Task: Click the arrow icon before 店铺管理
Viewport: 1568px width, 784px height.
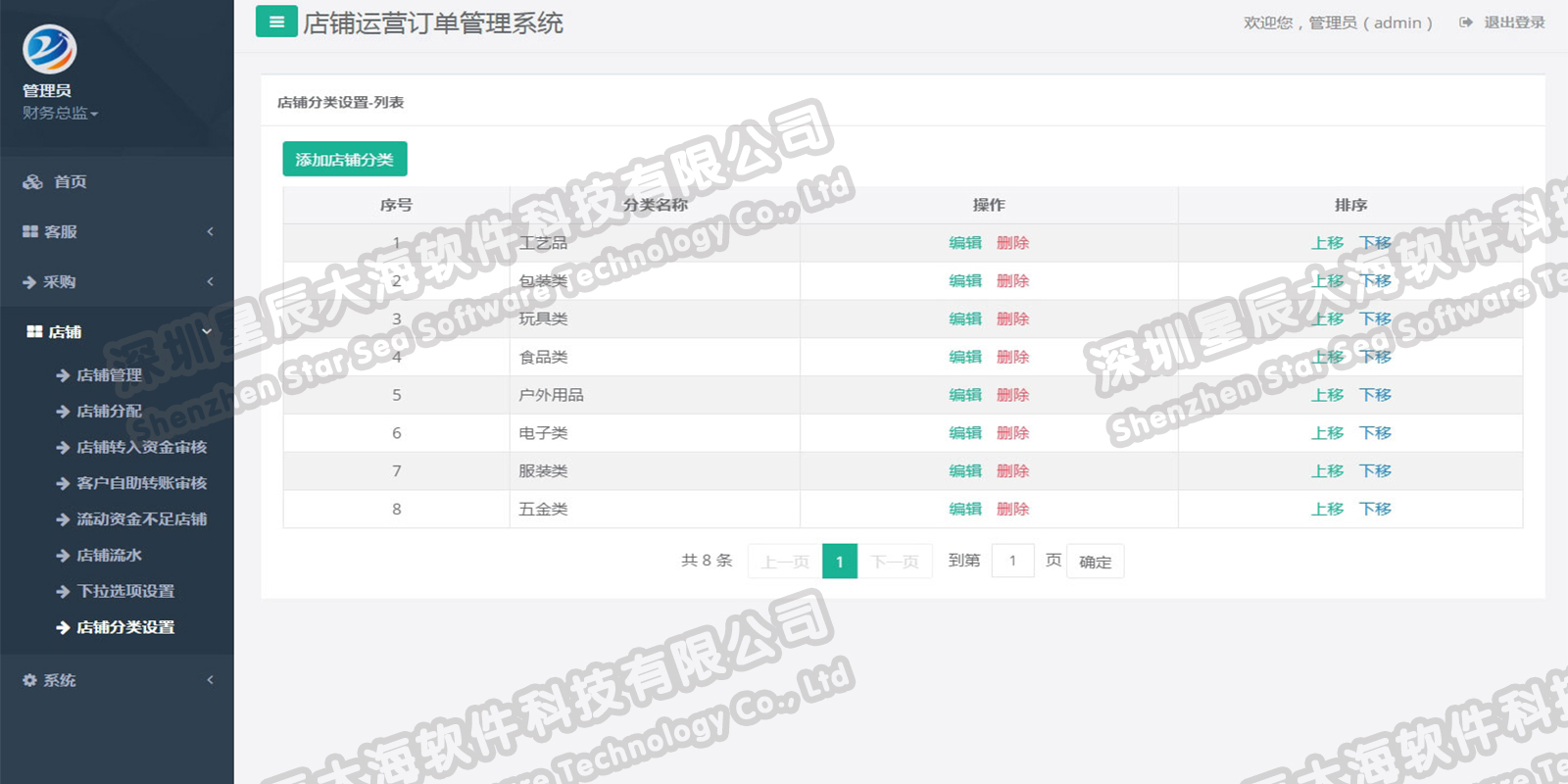Action: 63,375
